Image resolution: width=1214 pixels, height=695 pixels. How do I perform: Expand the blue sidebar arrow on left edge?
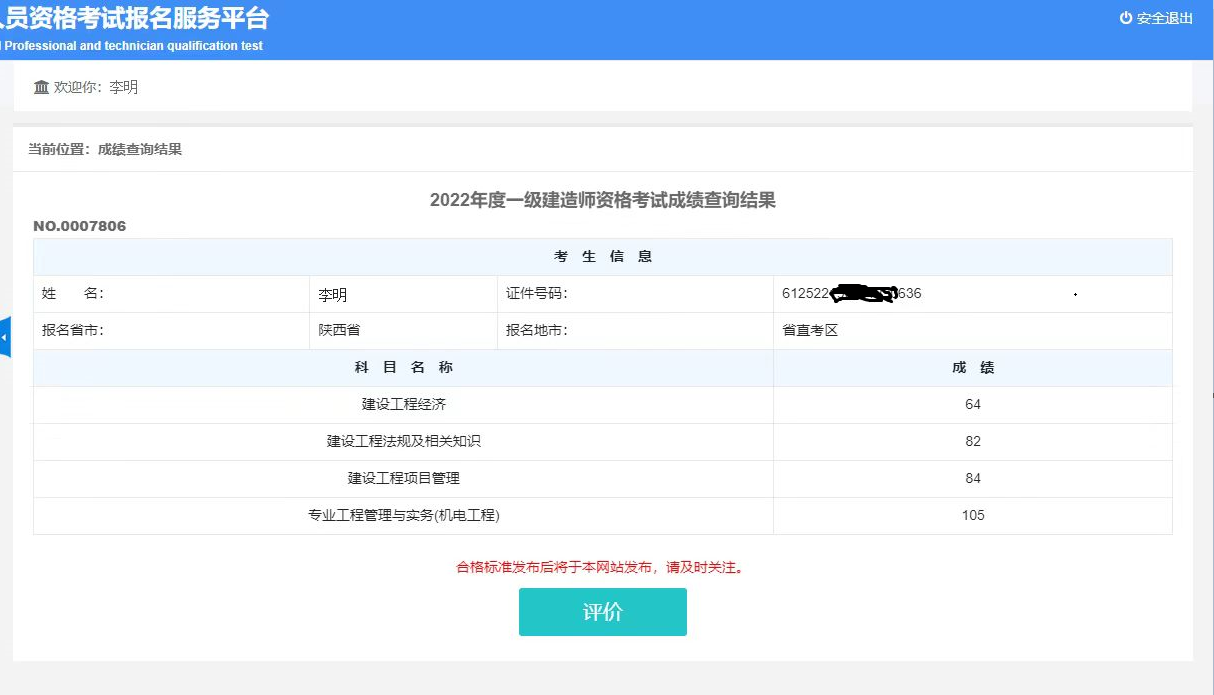5,337
